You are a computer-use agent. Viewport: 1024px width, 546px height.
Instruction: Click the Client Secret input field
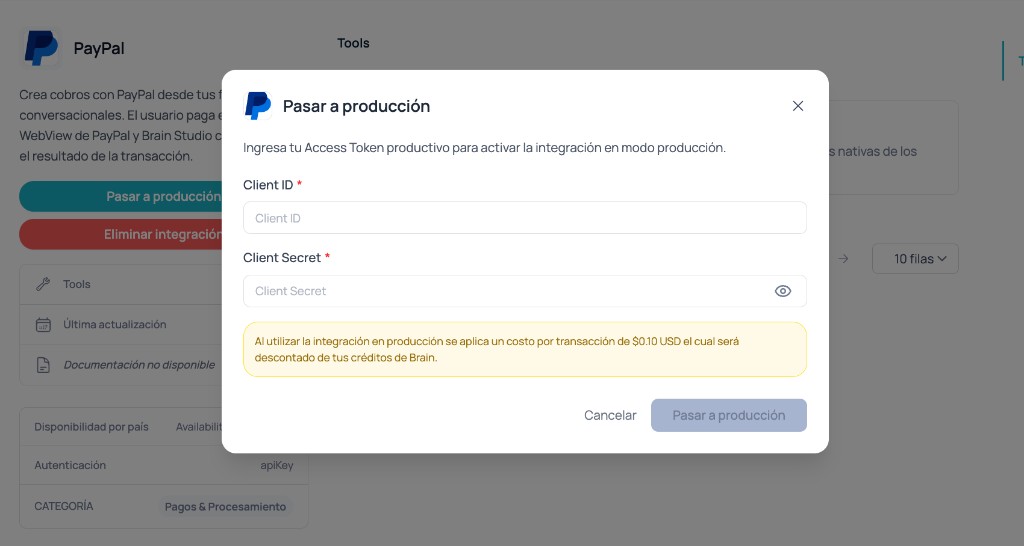524,291
